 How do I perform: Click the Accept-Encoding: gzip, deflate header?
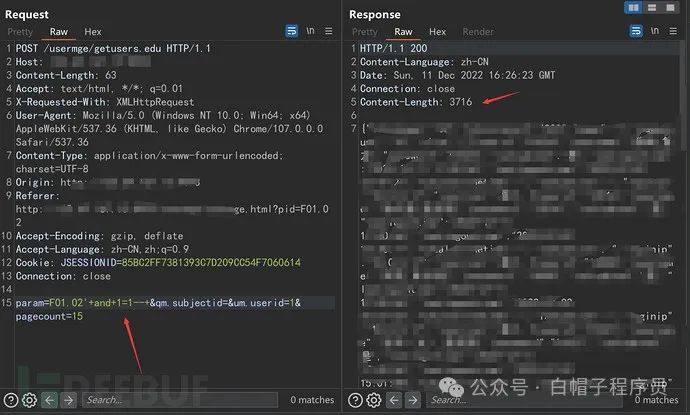point(99,236)
